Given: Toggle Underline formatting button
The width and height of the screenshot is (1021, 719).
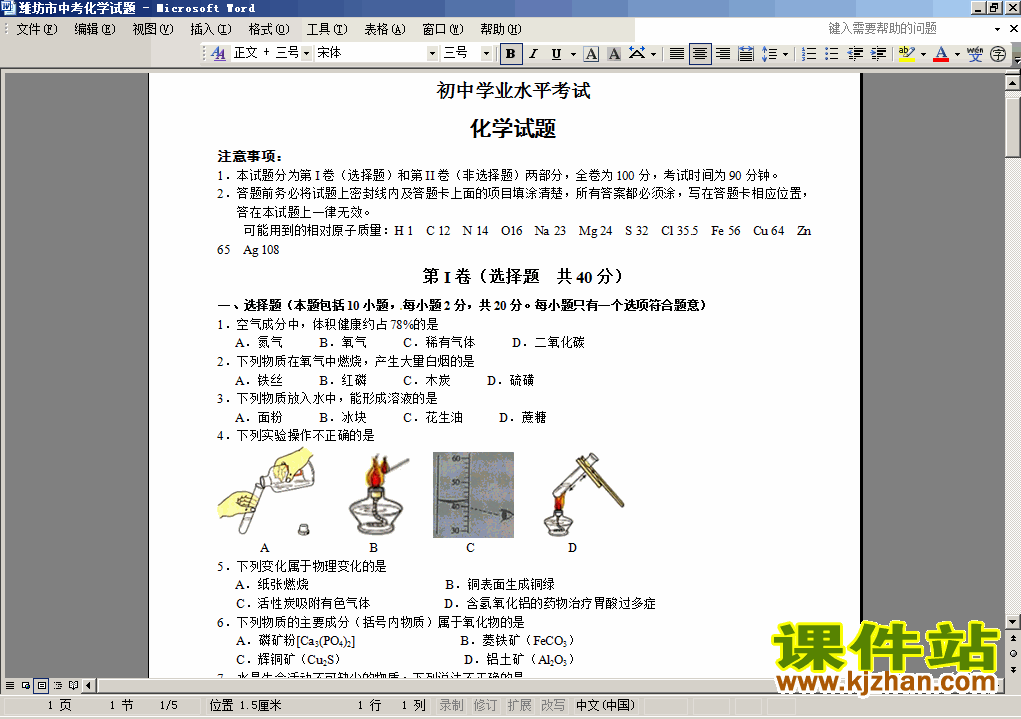Looking at the screenshot, I should [556, 53].
